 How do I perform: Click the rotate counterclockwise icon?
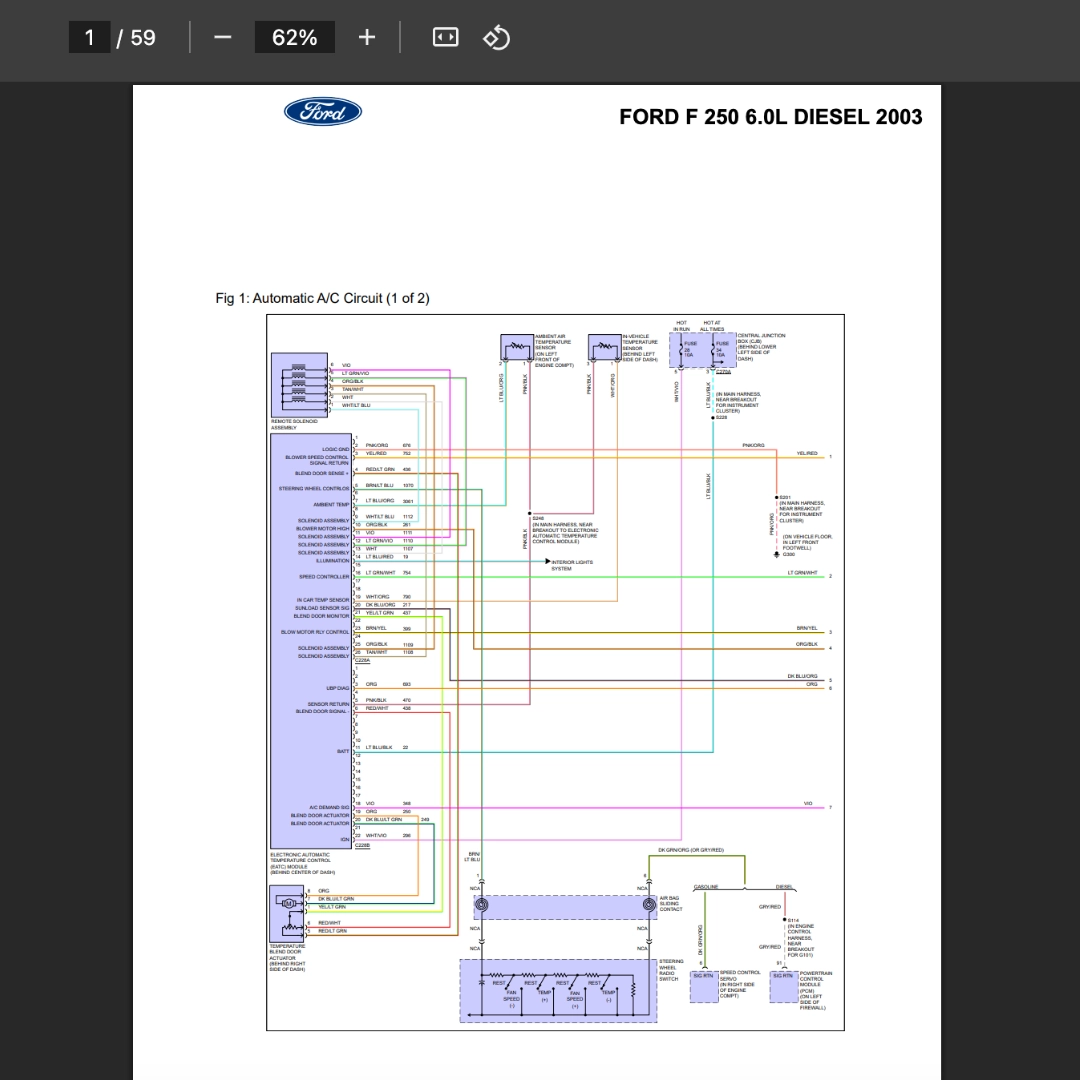(497, 37)
